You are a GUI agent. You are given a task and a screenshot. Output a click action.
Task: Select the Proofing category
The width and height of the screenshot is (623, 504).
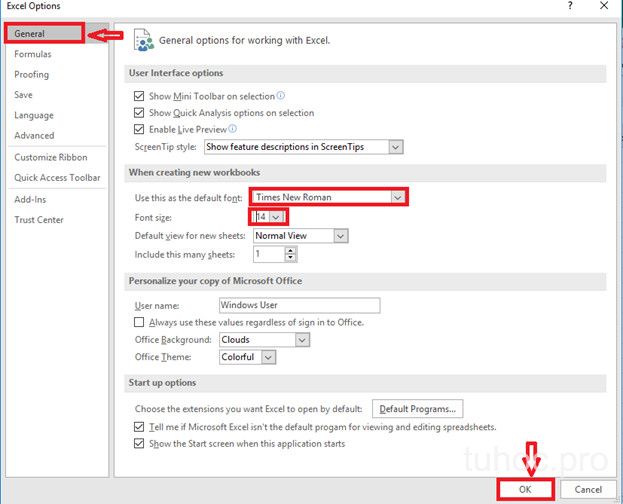coord(31,74)
